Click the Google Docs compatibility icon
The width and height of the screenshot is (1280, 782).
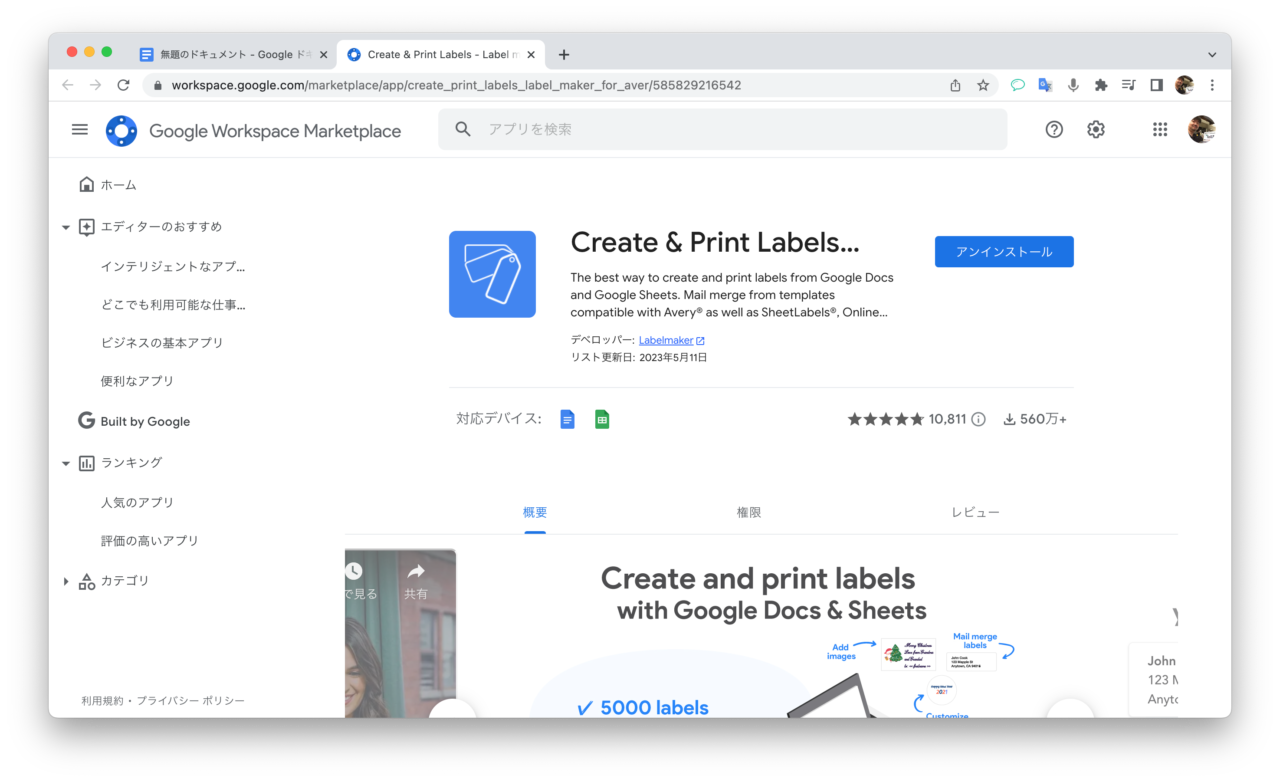[568, 419]
